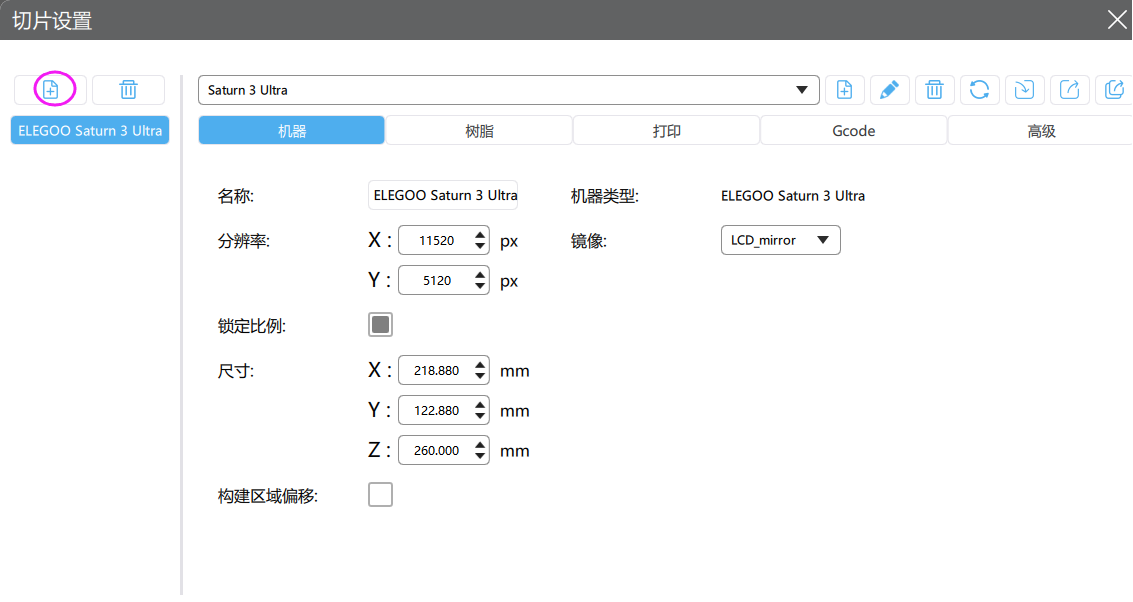Screen dimensions: 1133x602
Task: Delete the selected machine in left panel
Action: coord(129,90)
